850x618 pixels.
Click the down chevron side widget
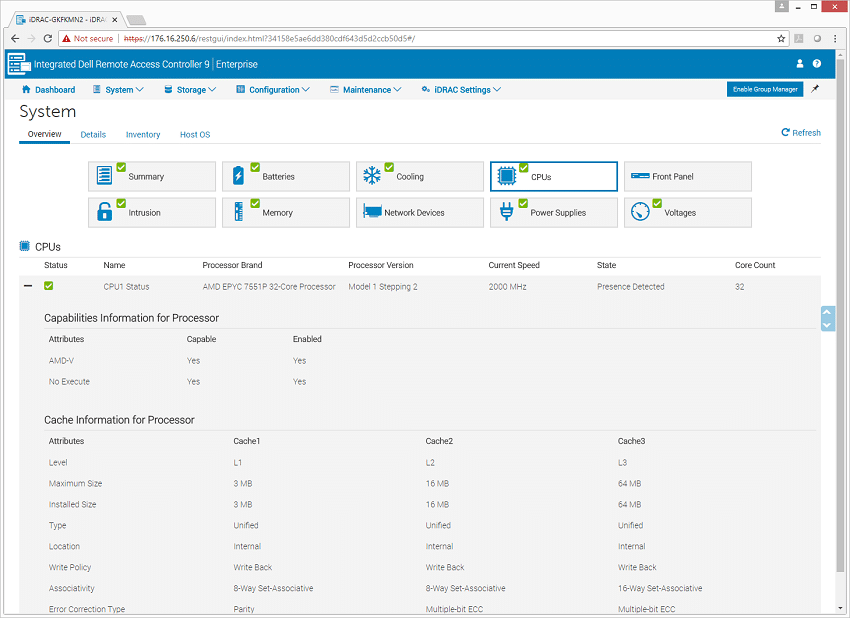point(827,325)
